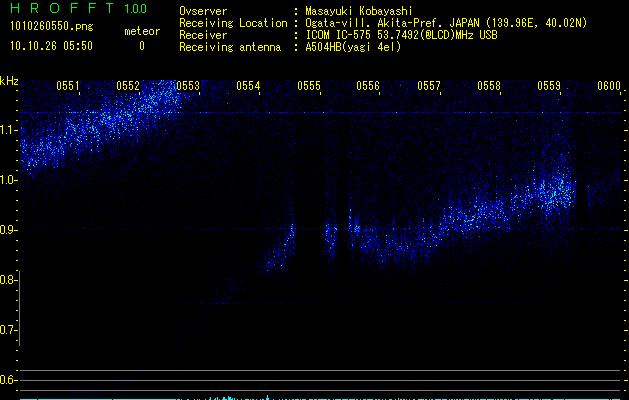This screenshot has width=629, height=400.
Task: Click the timestamp 10.10.26 05:50
Action: 51,46
